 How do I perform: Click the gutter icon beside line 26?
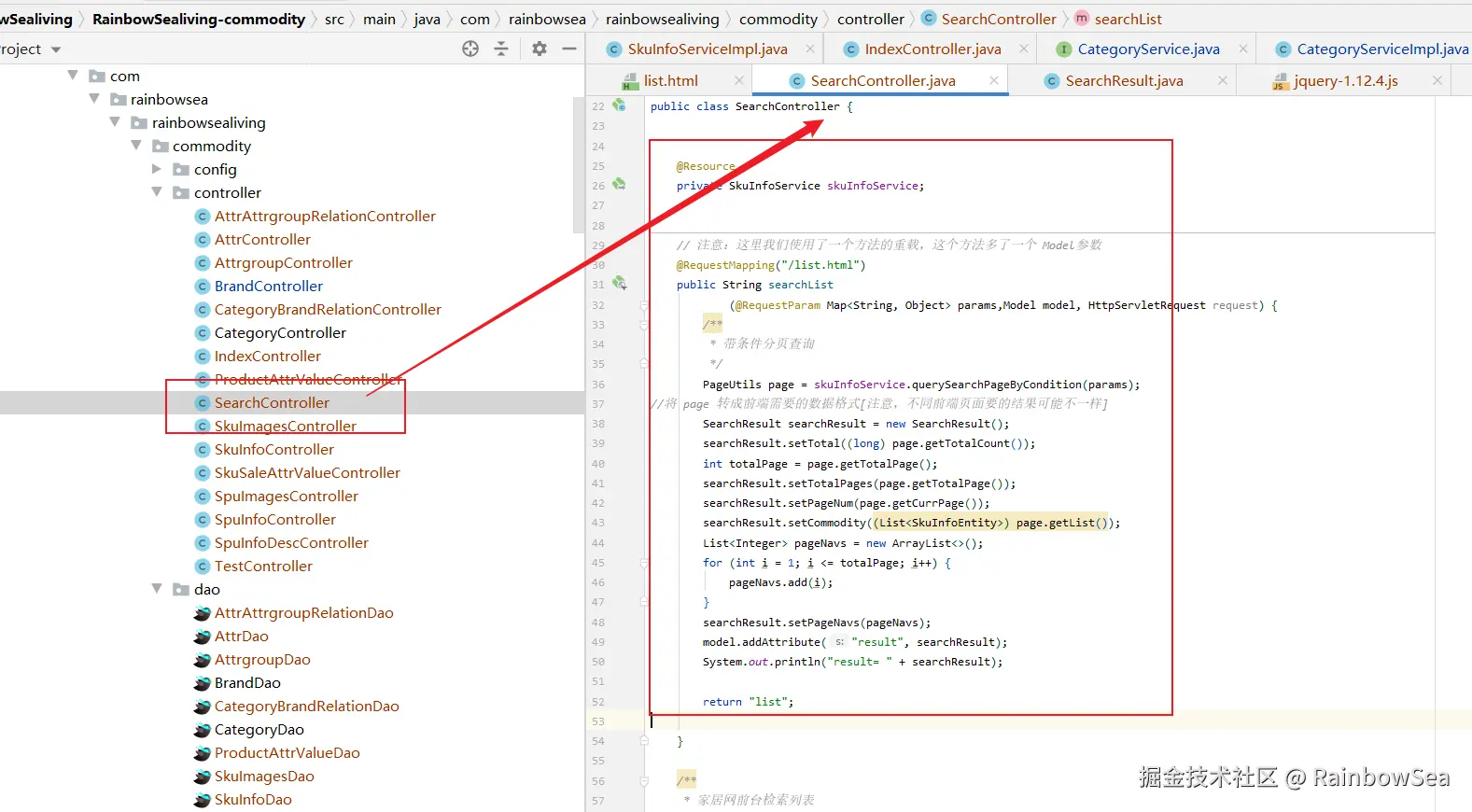[619, 185]
